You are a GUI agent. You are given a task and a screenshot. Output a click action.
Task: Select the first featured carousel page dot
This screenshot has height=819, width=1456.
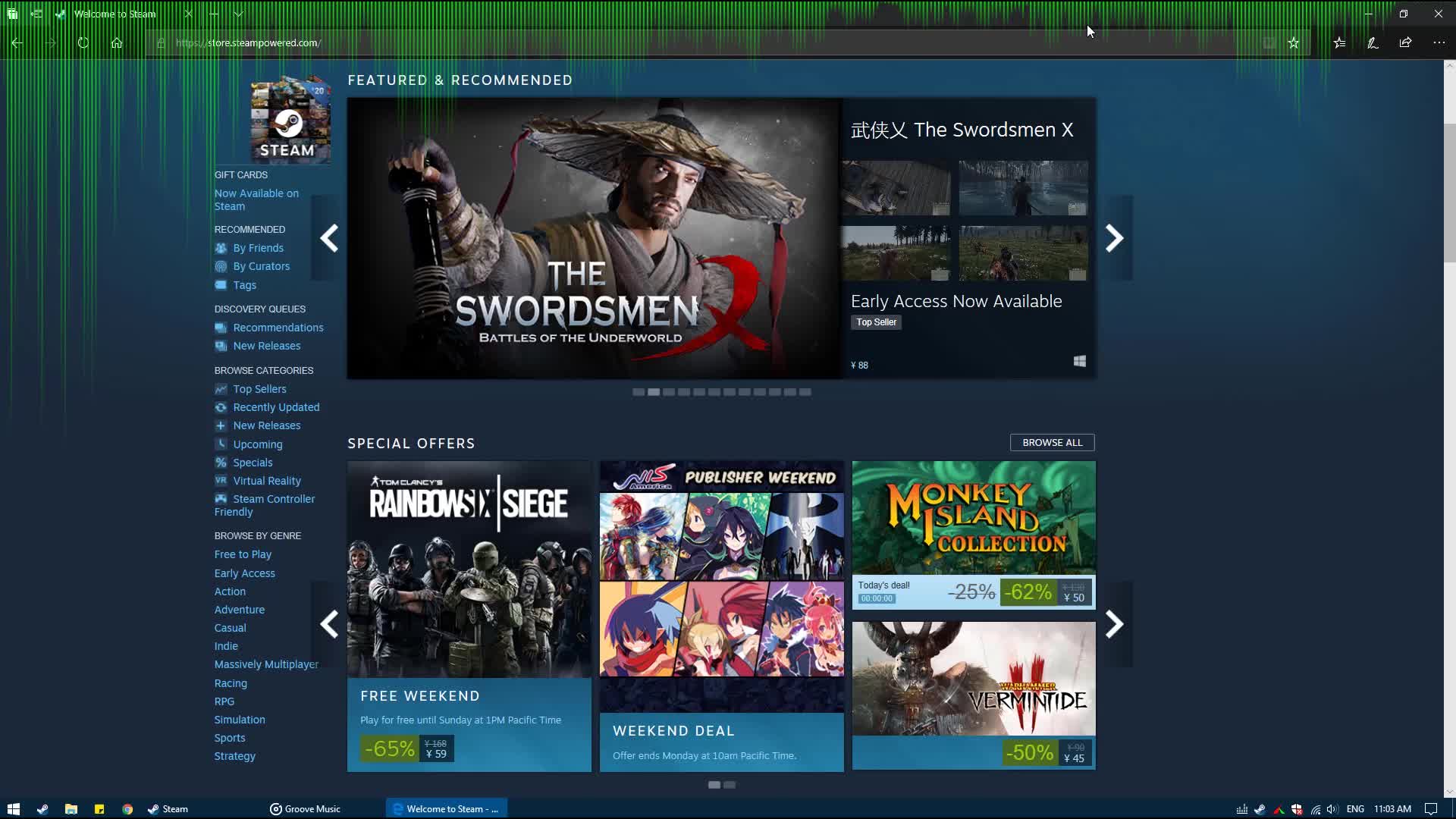pos(639,392)
